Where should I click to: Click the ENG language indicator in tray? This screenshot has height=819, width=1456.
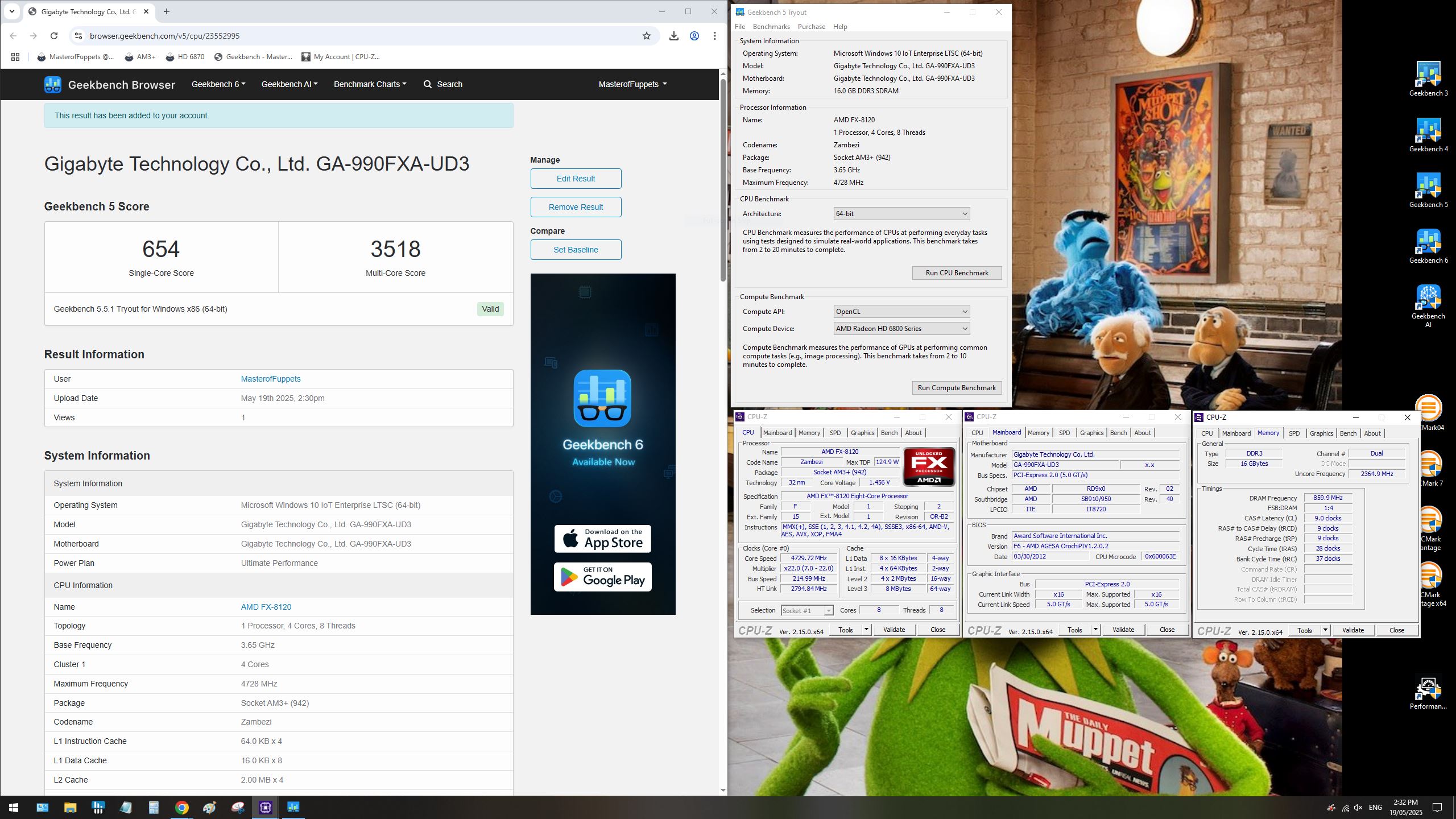tap(1375, 808)
